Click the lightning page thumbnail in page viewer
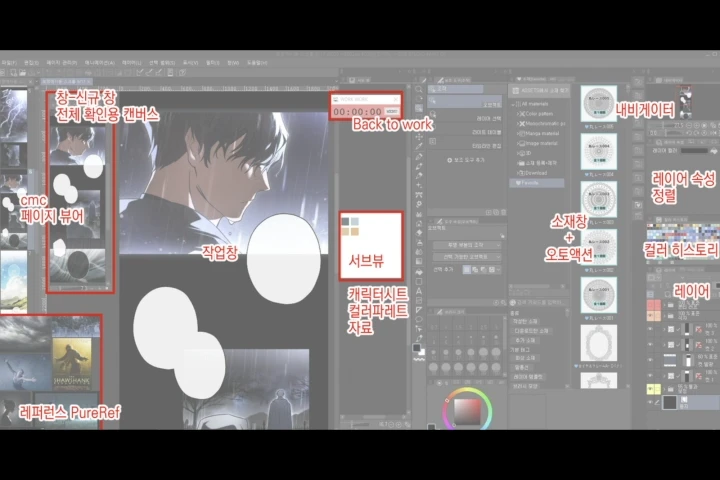720x480 pixels. point(13,114)
